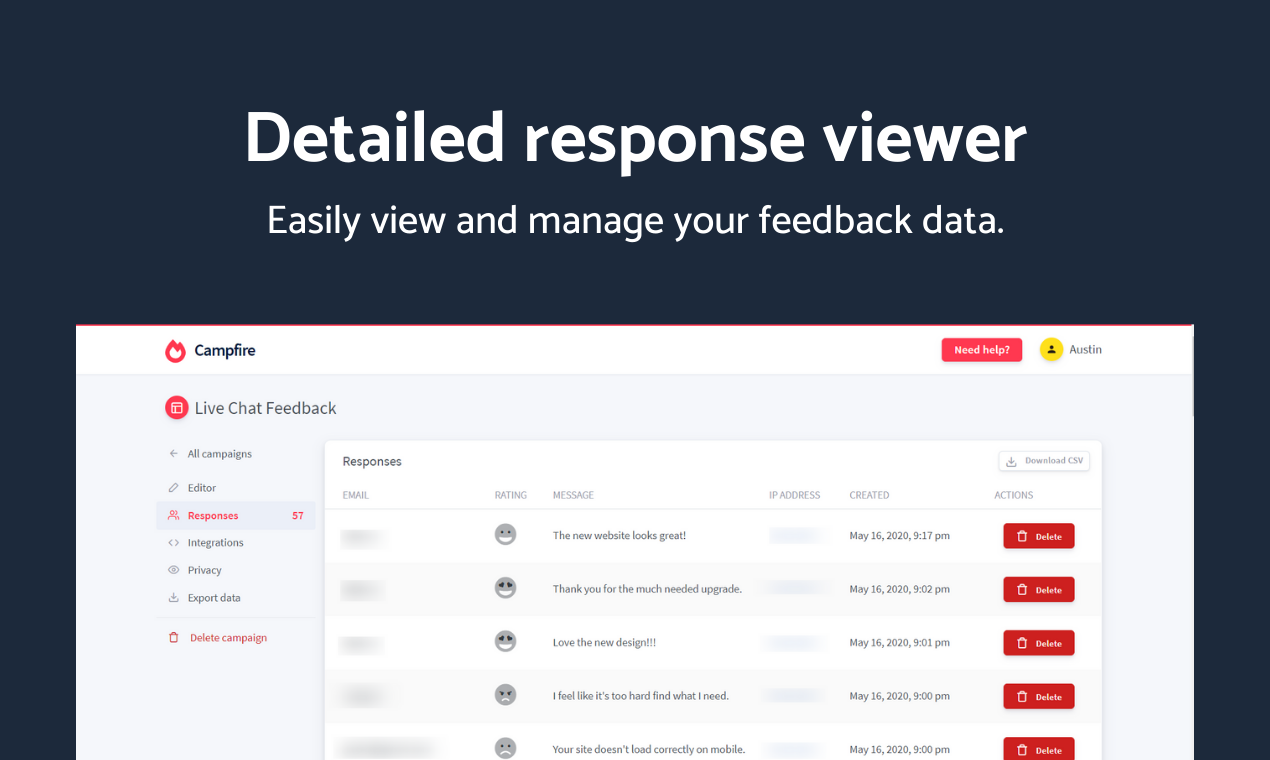Delete the response created at 9:02 pm
This screenshot has height=760, width=1270.
click(x=1039, y=589)
